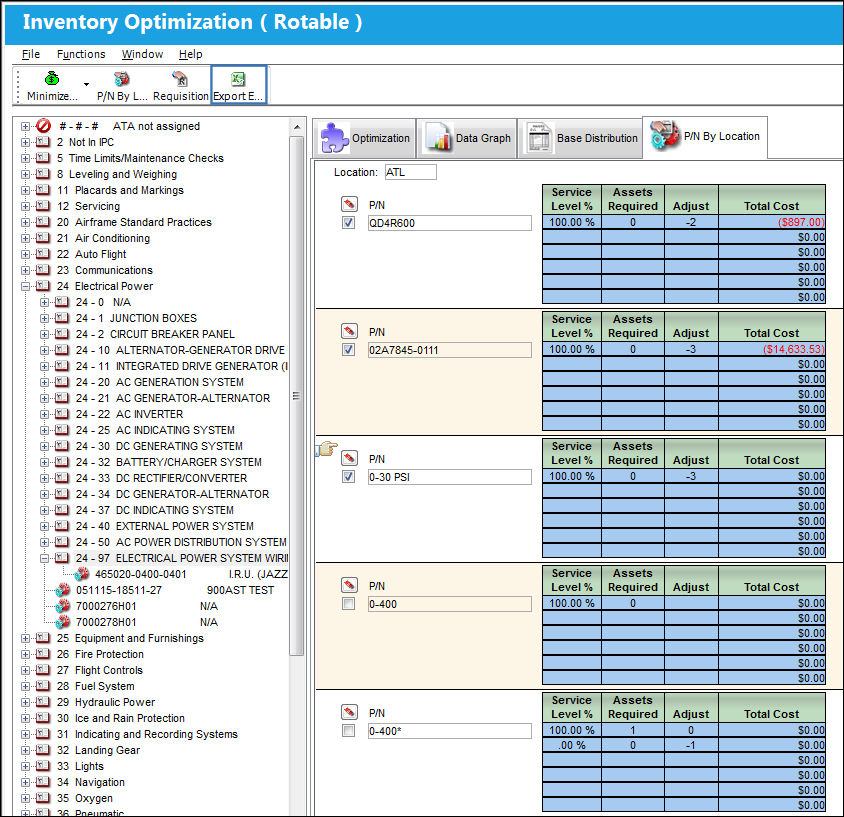The width and height of the screenshot is (844, 817).
Task: Click the Export Excel toolbar icon
Action: click(238, 79)
